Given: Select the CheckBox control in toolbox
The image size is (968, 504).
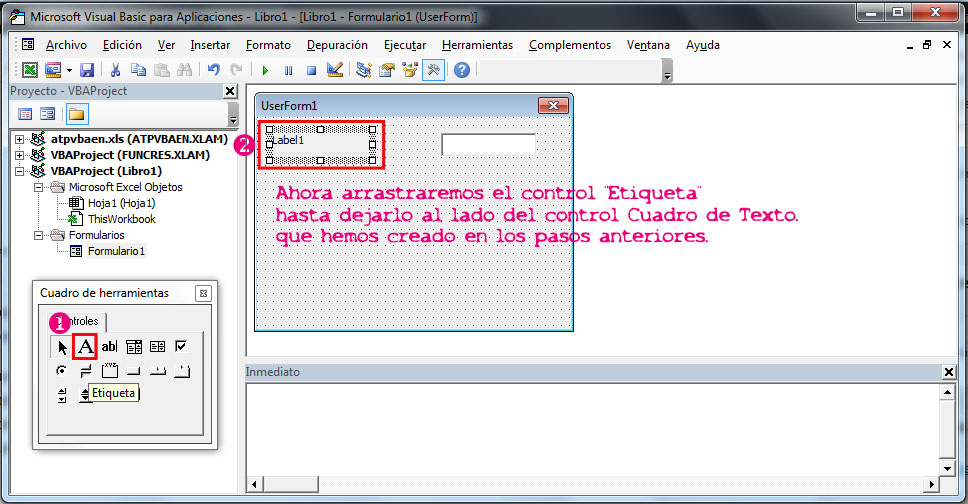Looking at the screenshot, I should 181,346.
